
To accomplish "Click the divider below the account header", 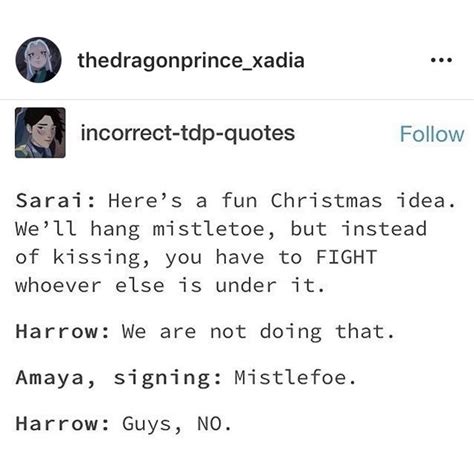I will pyautogui.click(x=237, y=99).
